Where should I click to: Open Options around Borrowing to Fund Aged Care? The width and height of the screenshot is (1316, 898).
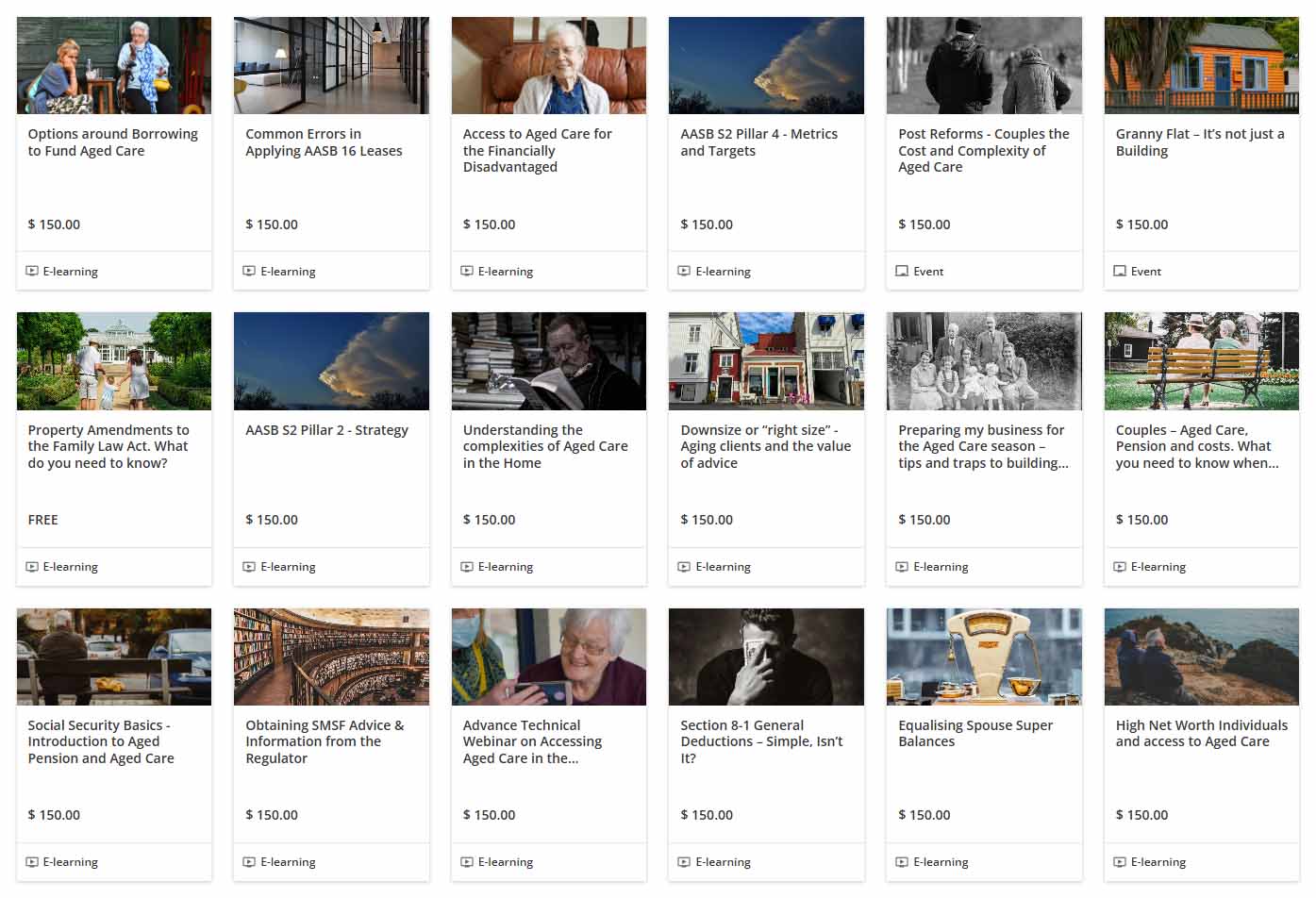pyautogui.click(x=113, y=142)
